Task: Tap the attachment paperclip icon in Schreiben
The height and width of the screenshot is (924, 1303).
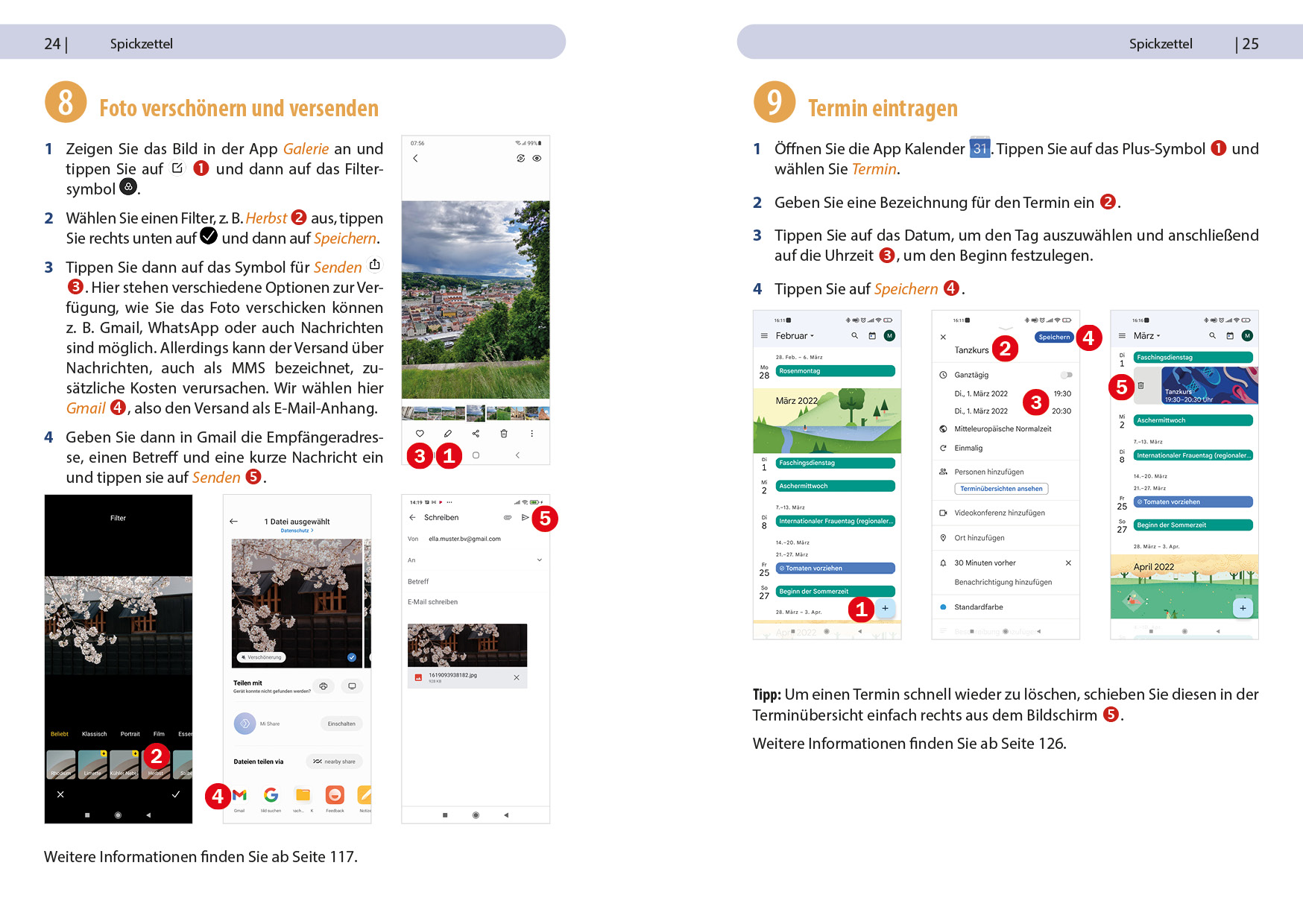Action: click(x=508, y=517)
